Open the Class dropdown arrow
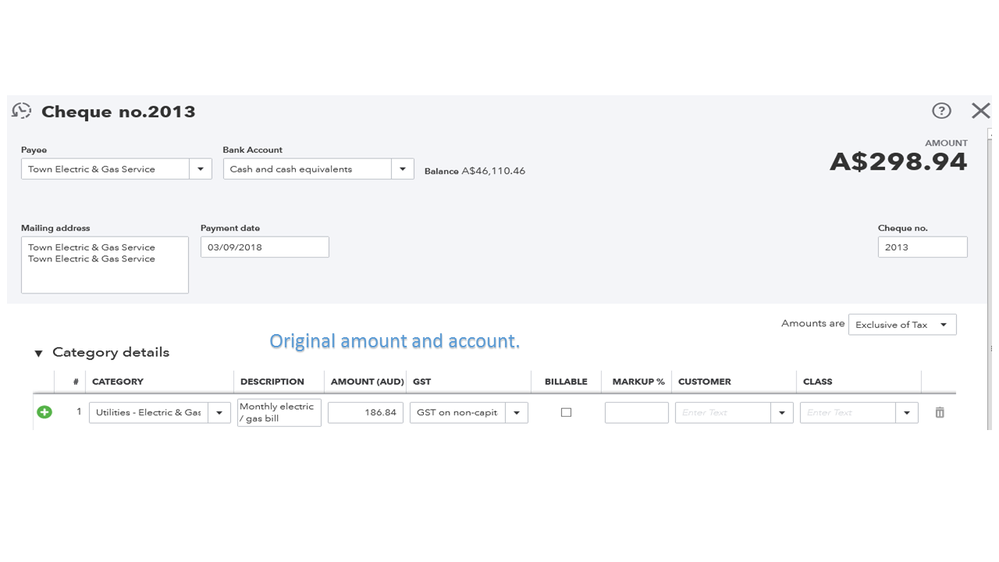 [x=907, y=412]
